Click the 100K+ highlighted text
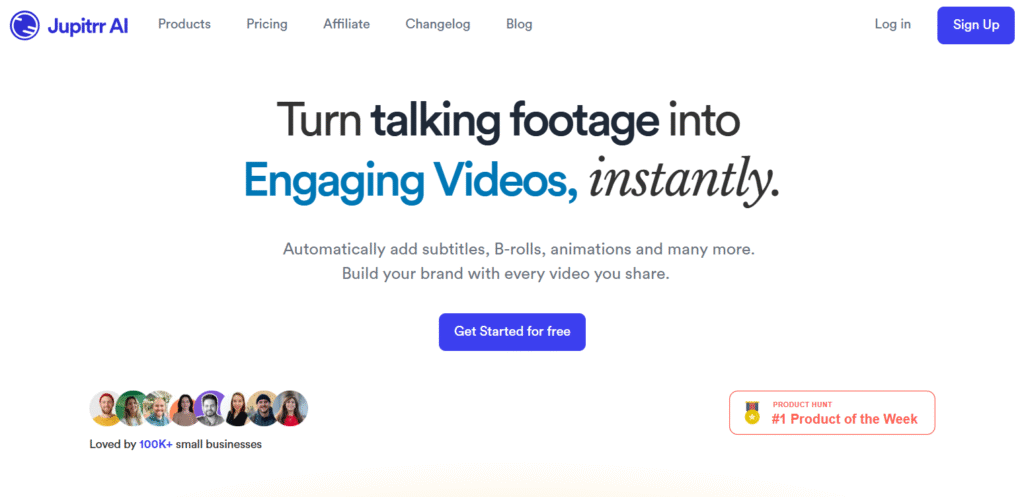Screen dimensions: 1024x497 coord(156,445)
